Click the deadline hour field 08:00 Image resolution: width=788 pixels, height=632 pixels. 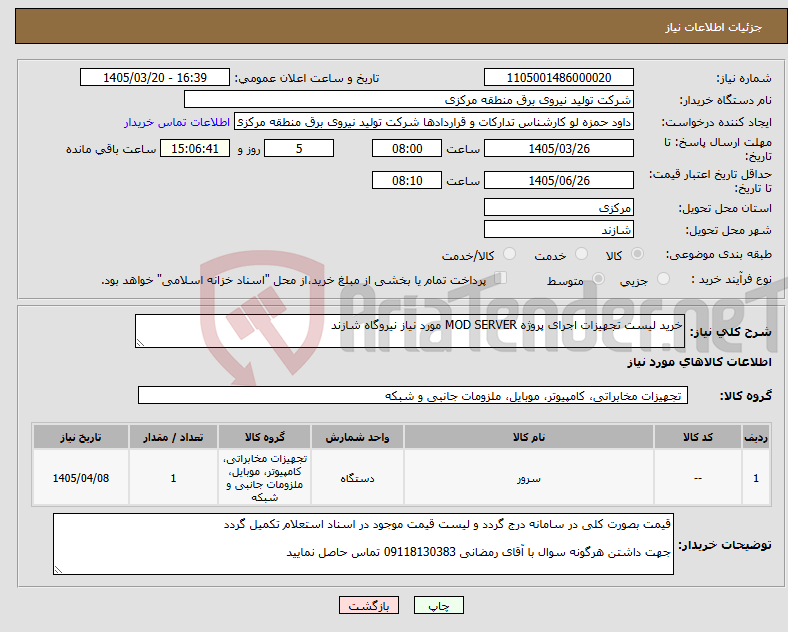(x=407, y=148)
